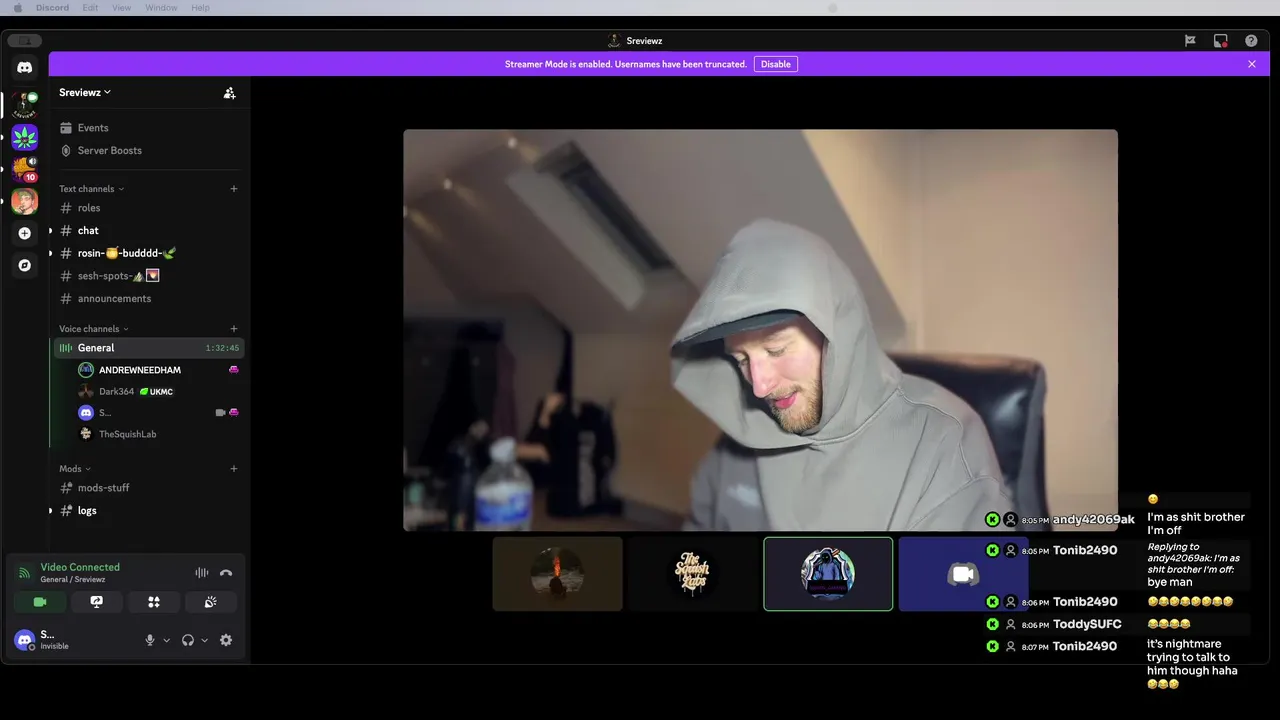Open Discord menu in menu bar

pos(52,8)
